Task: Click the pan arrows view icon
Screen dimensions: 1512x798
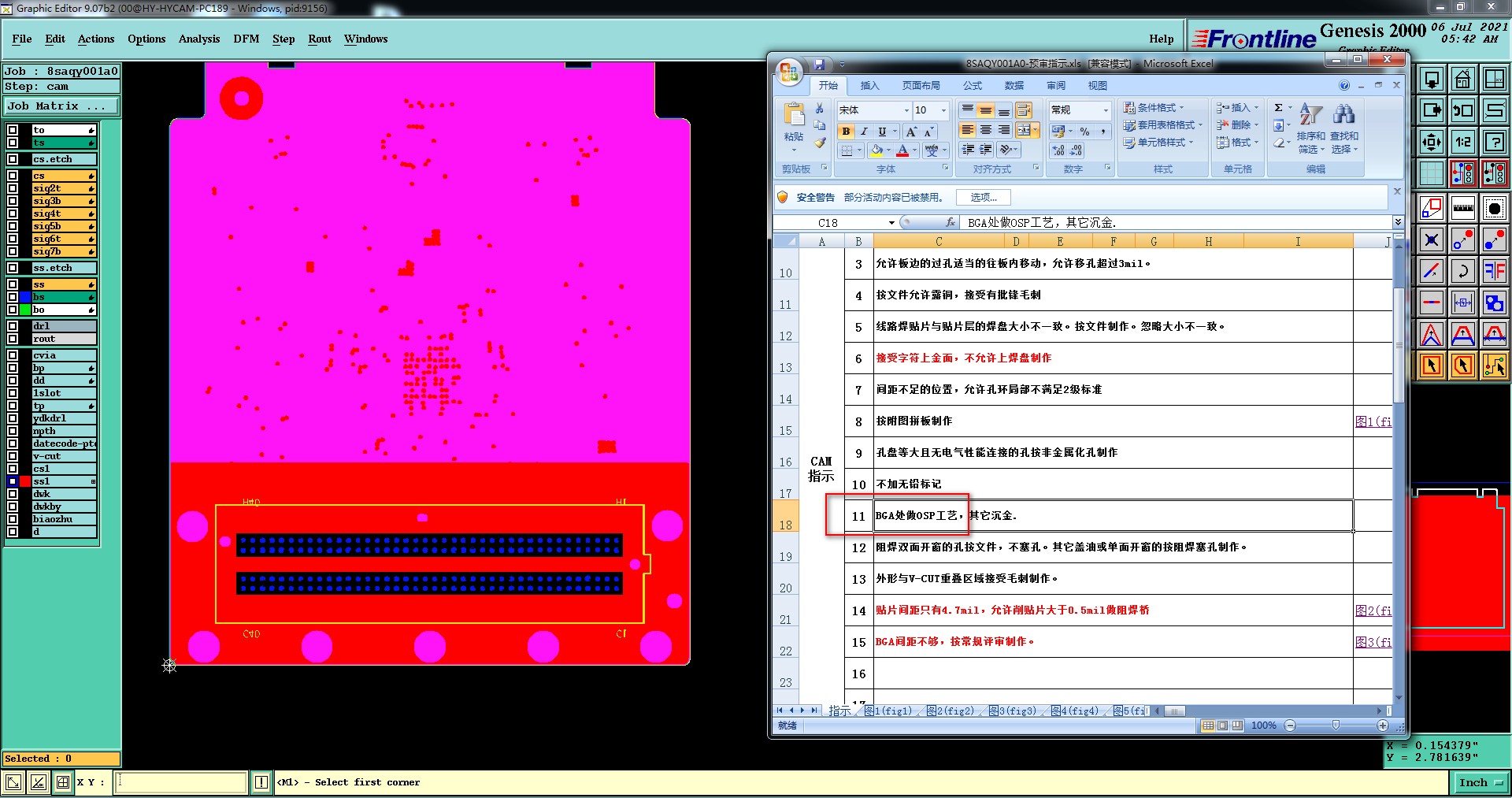Action: [x=1431, y=142]
